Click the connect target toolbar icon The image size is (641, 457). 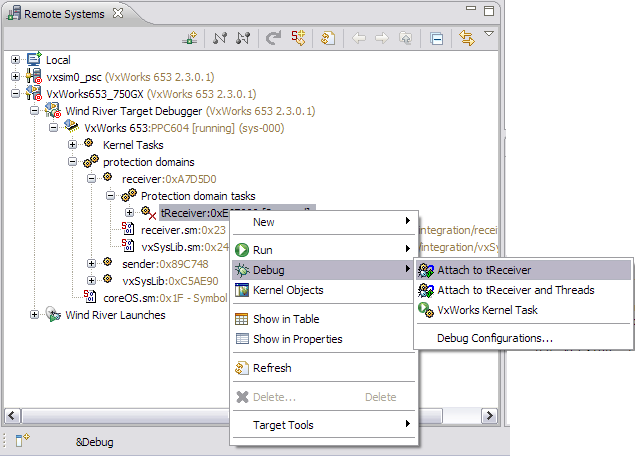tap(220, 38)
